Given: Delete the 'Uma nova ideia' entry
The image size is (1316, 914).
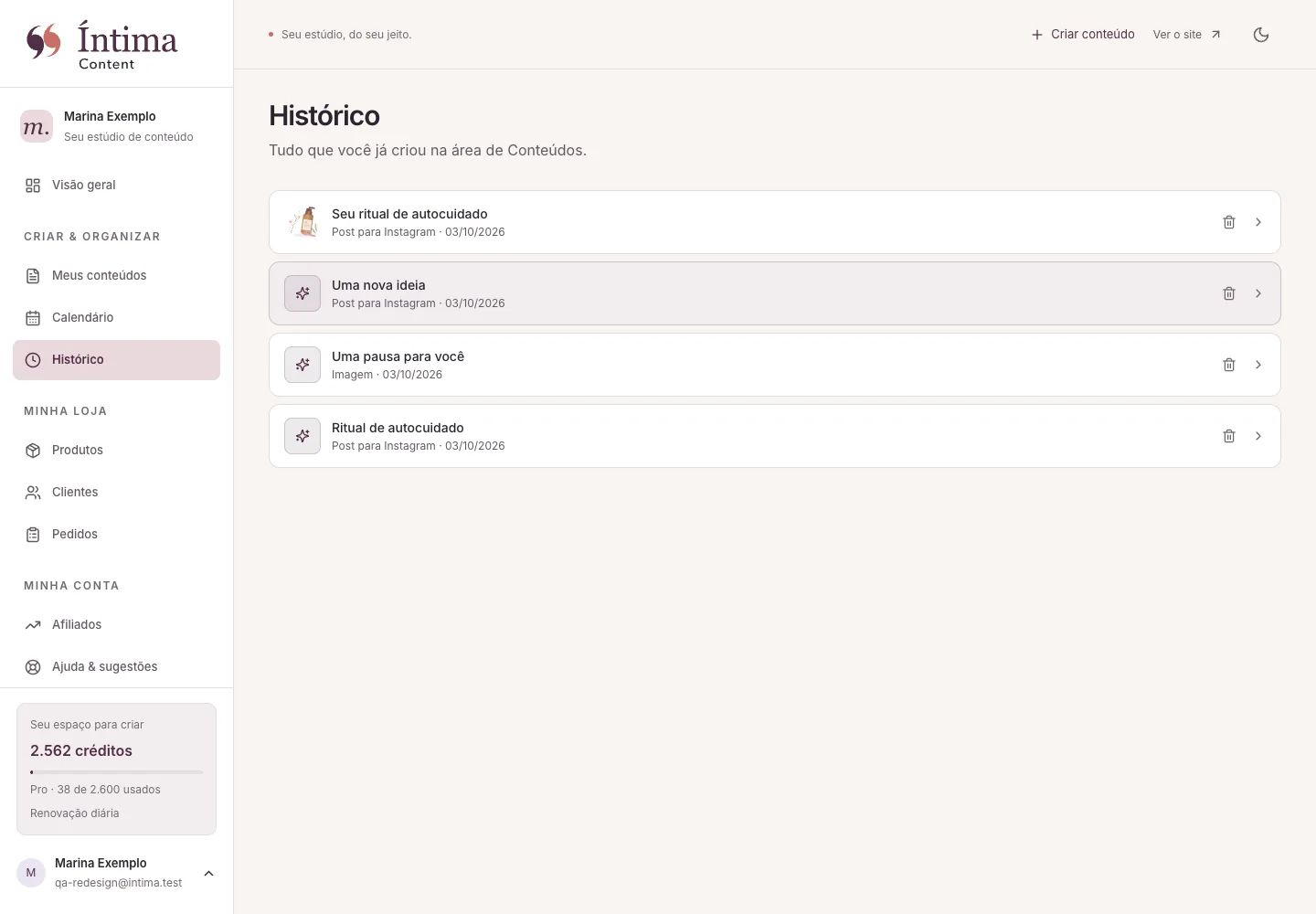Looking at the screenshot, I should pyautogui.click(x=1229, y=293).
